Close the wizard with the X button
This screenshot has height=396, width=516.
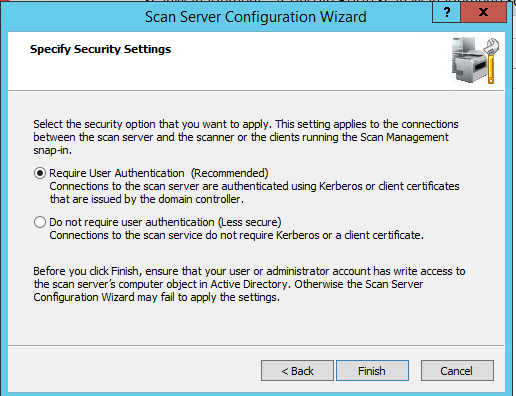pos(483,12)
